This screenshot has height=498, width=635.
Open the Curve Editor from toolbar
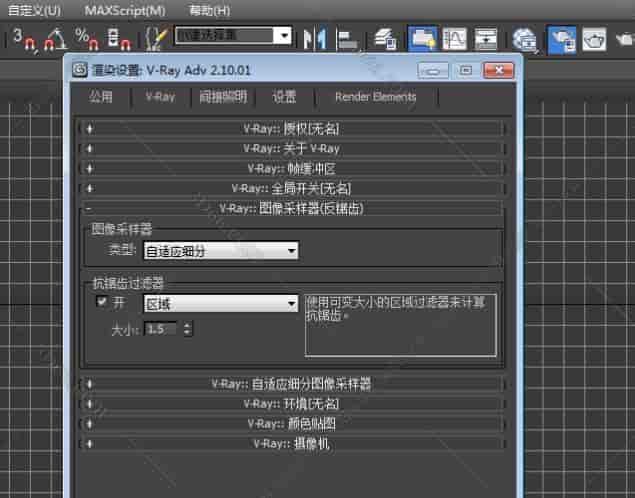(454, 39)
